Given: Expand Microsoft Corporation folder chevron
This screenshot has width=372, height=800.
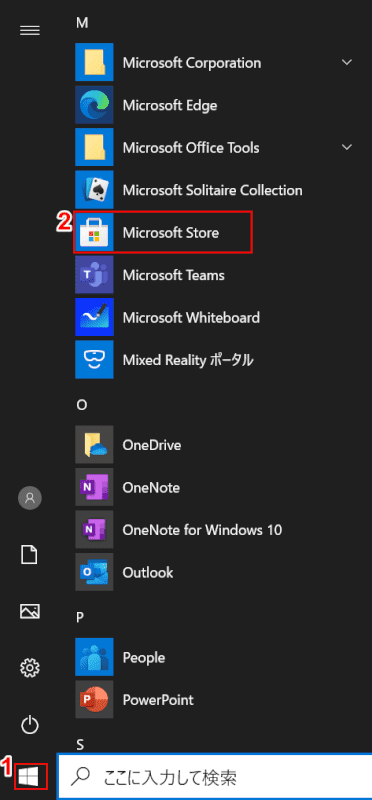Looking at the screenshot, I should click(x=347, y=62).
